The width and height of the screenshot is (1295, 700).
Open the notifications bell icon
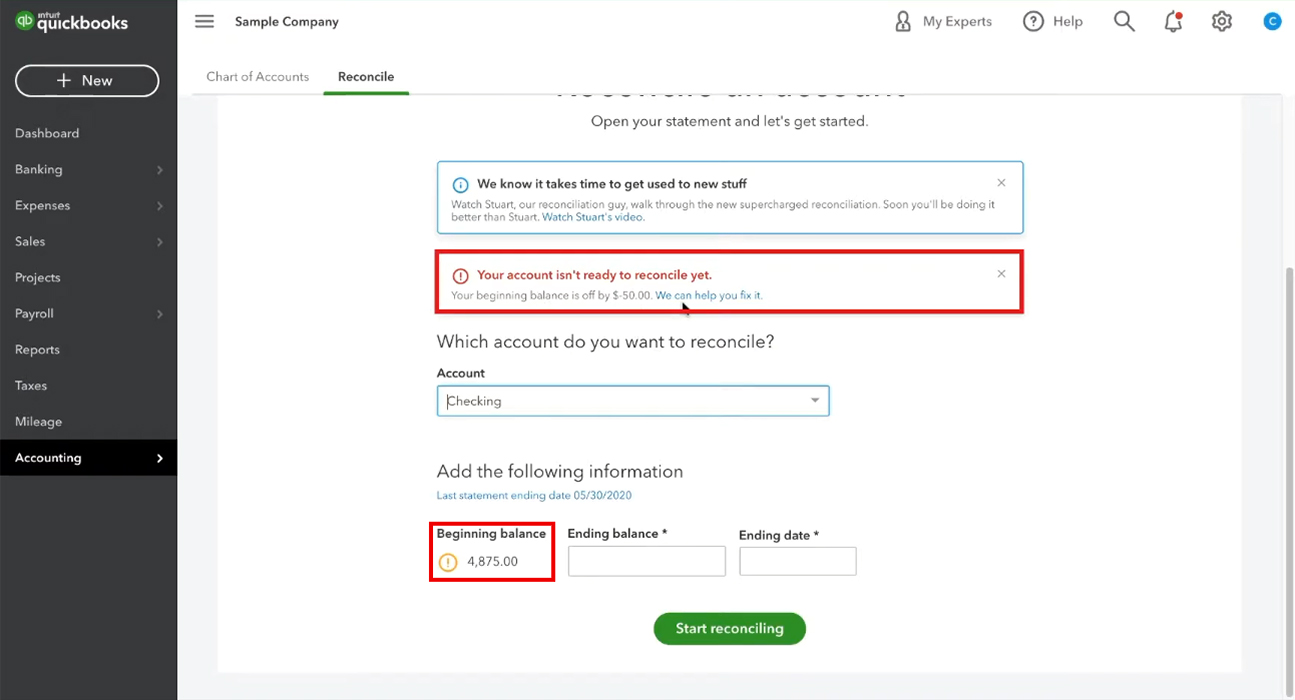[1173, 21]
